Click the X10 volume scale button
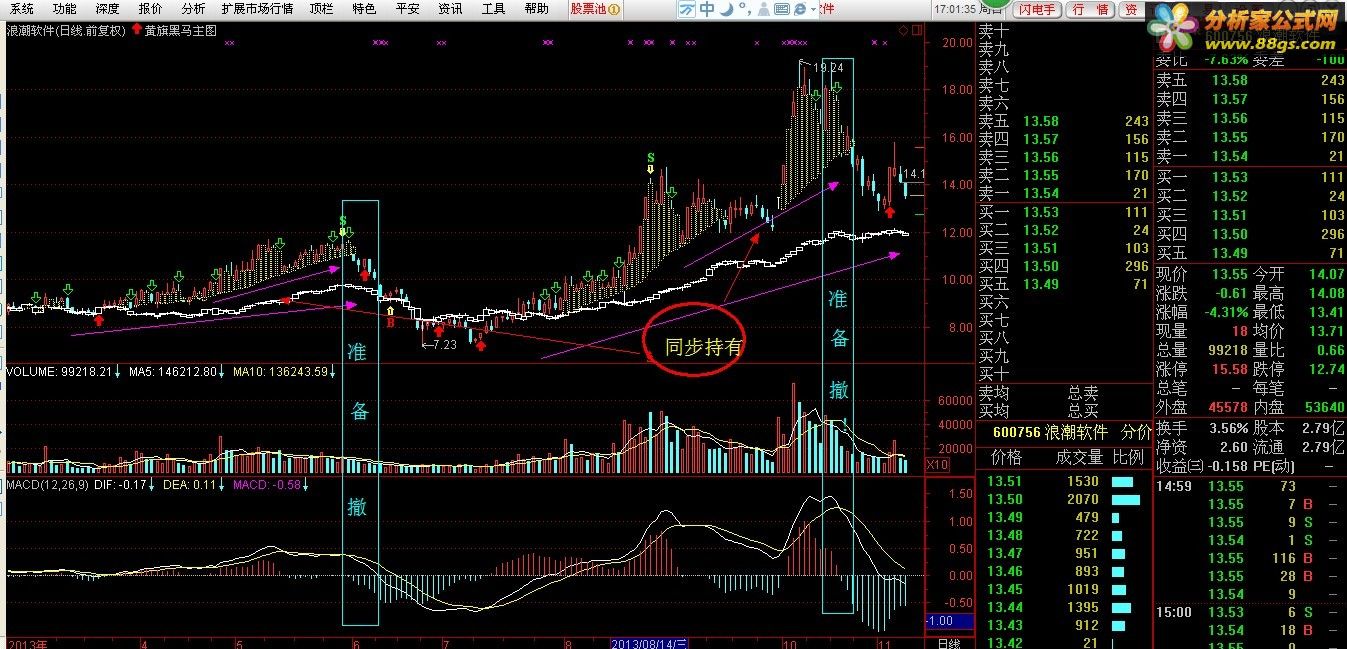The width and height of the screenshot is (1347, 649). [x=938, y=465]
